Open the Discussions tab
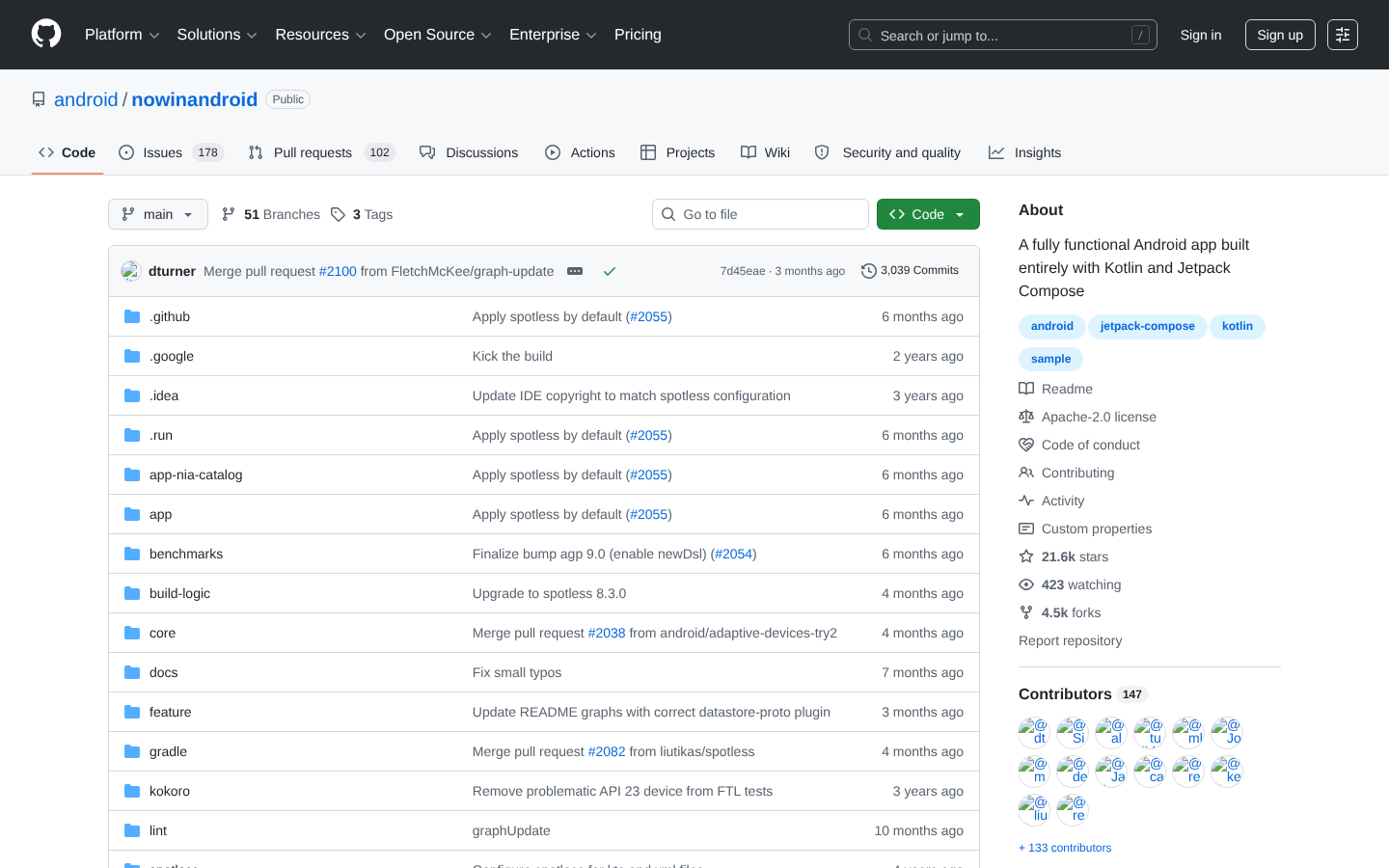This screenshot has height=868, width=1389. pos(469,152)
